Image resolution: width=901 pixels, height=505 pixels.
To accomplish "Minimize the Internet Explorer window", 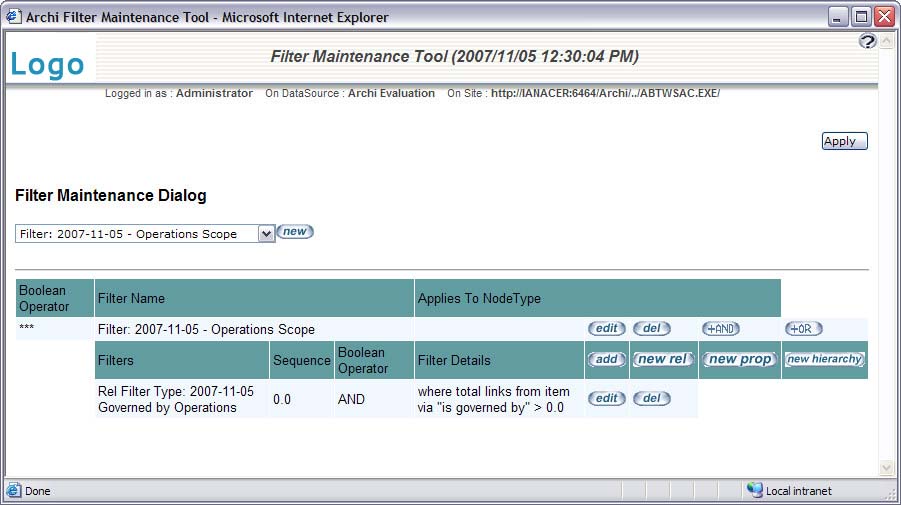I will pyautogui.click(x=838, y=17).
